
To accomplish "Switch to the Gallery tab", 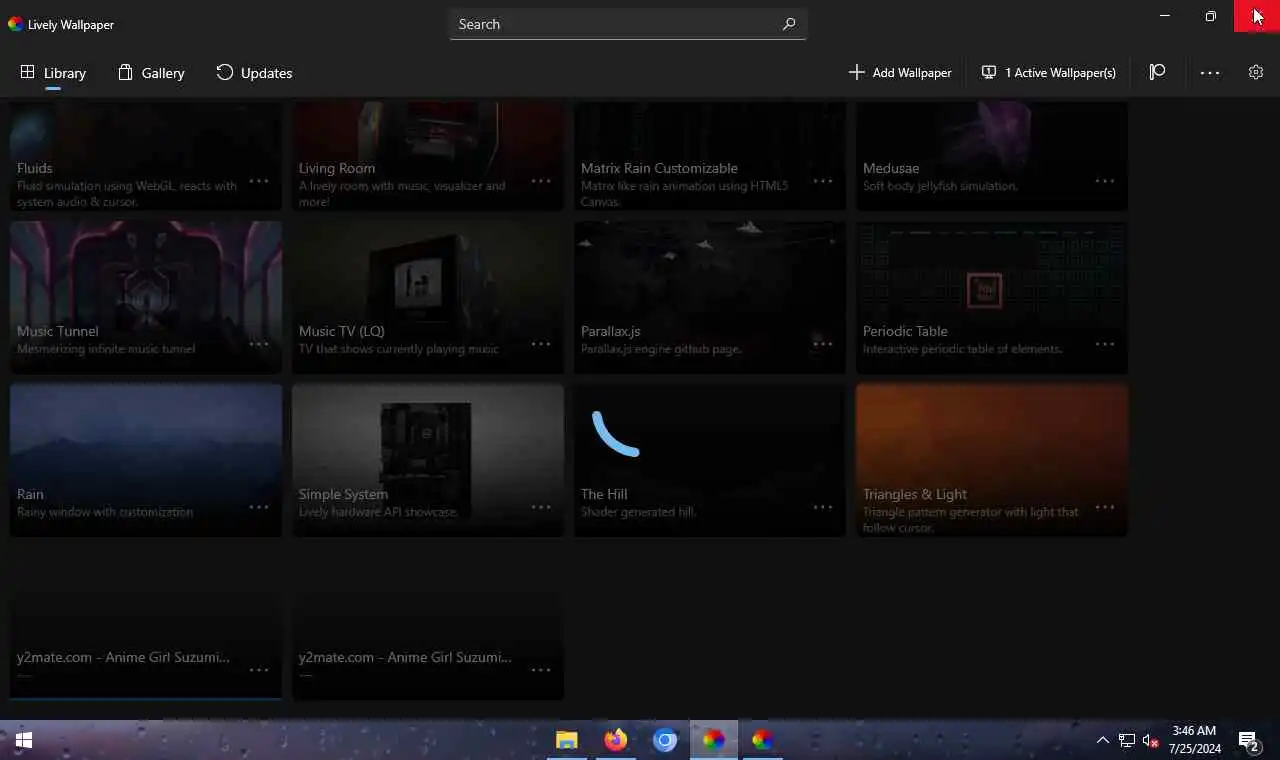I will [x=151, y=73].
